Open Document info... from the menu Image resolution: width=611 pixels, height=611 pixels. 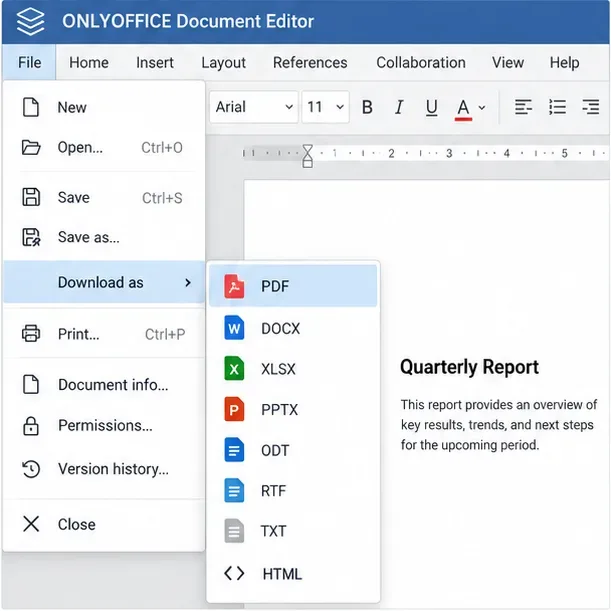[104, 385]
